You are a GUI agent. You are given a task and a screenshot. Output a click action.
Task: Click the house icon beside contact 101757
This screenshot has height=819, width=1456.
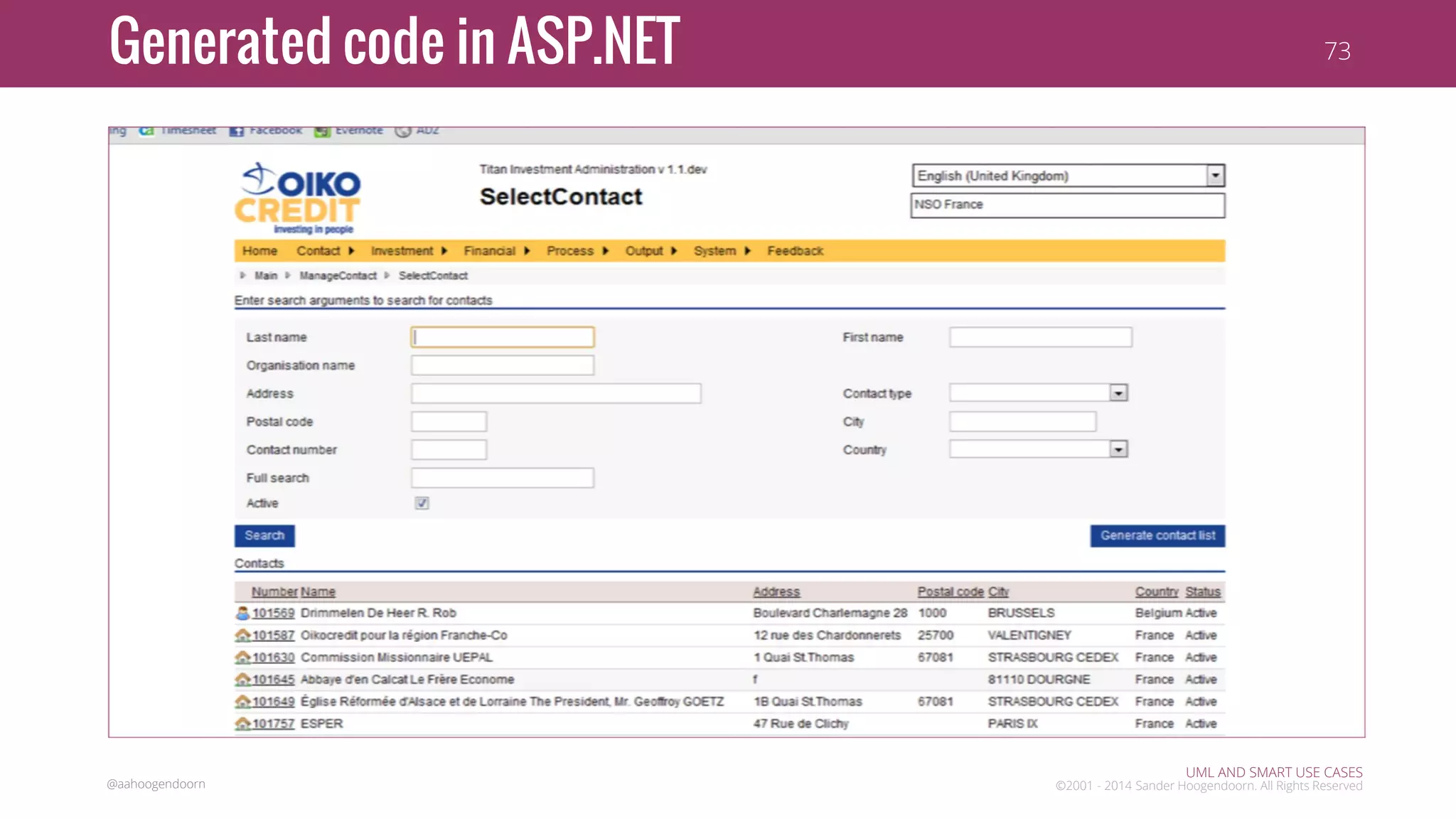(x=242, y=723)
